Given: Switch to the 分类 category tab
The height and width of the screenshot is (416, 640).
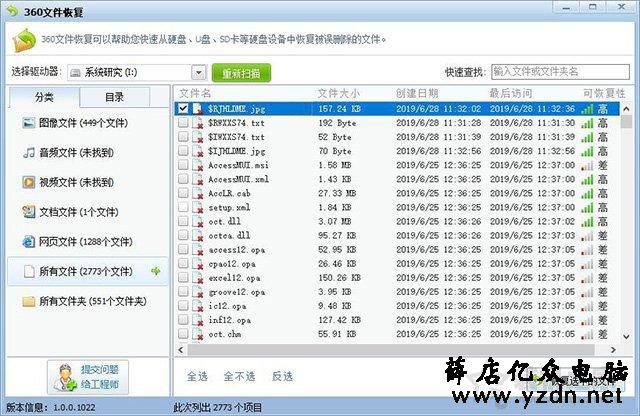Looking at the screenshot, I should point(44,97).
